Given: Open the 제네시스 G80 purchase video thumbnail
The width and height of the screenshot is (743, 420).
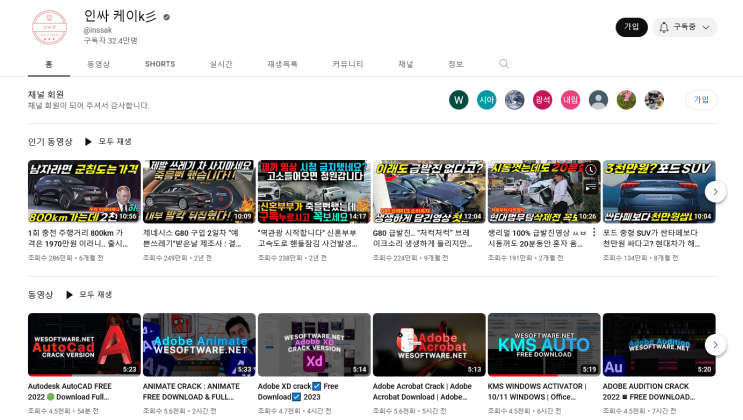Looking at the screenshot, I should (199, 192).
